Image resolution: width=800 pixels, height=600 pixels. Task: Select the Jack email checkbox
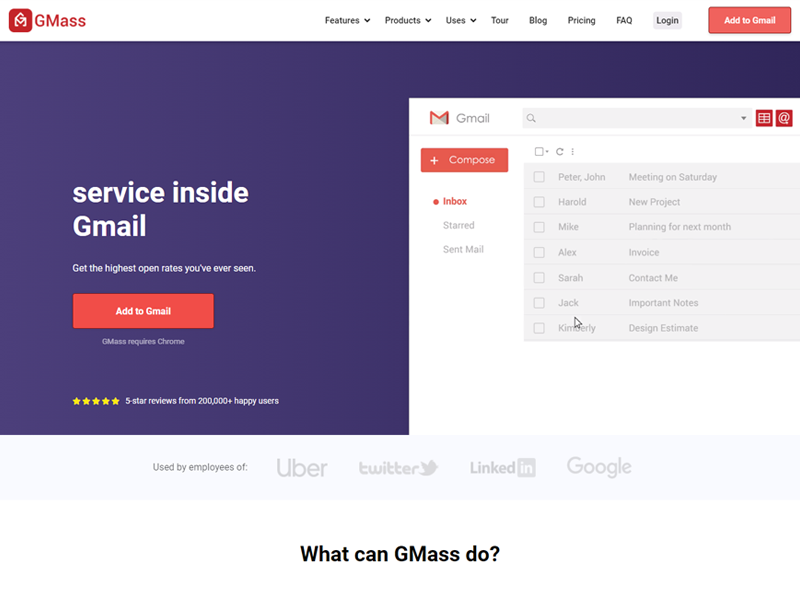539,303
